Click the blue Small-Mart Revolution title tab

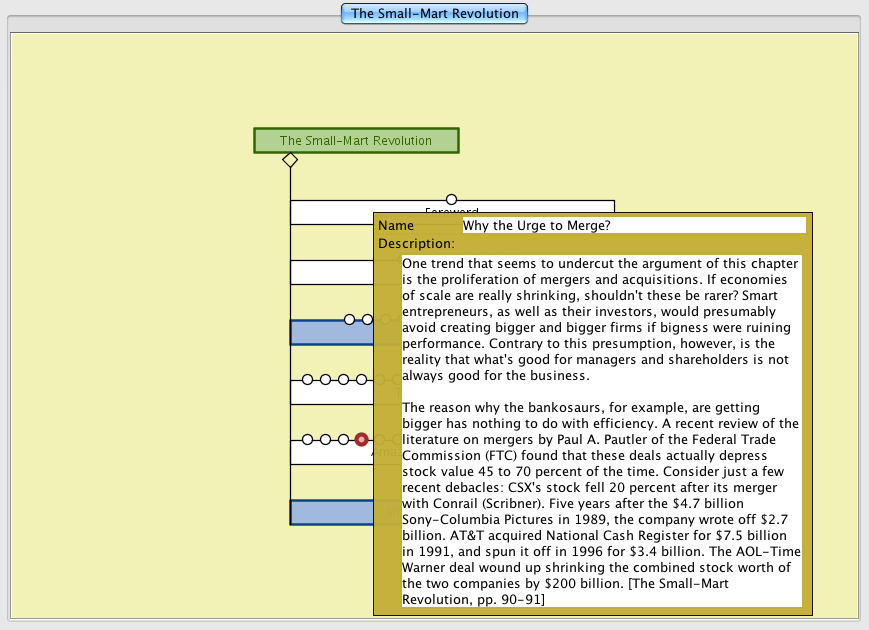(434, 14)
